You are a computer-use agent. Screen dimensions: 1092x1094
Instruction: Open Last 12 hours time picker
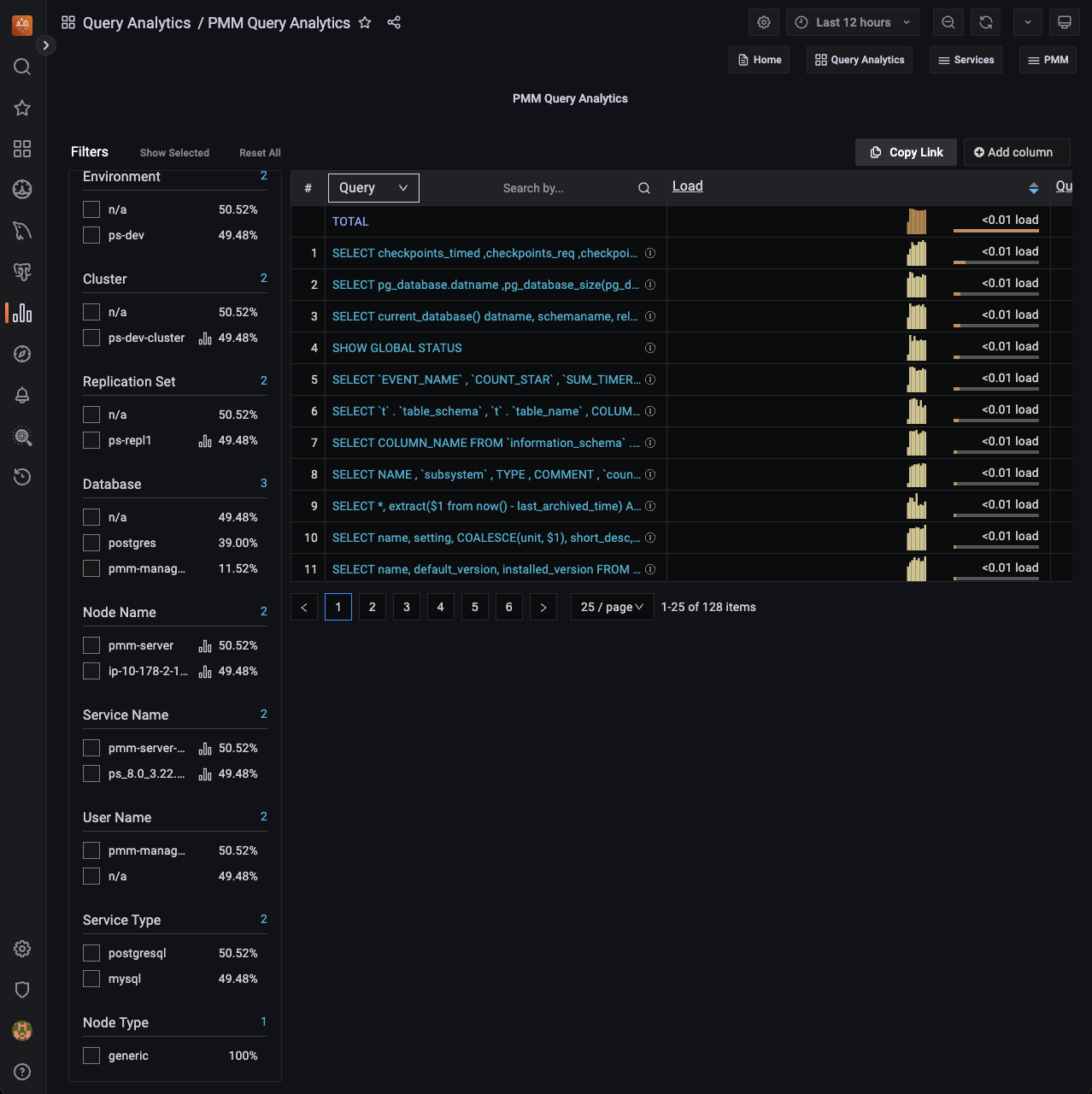pyautogui.click(x=853, y=22)
